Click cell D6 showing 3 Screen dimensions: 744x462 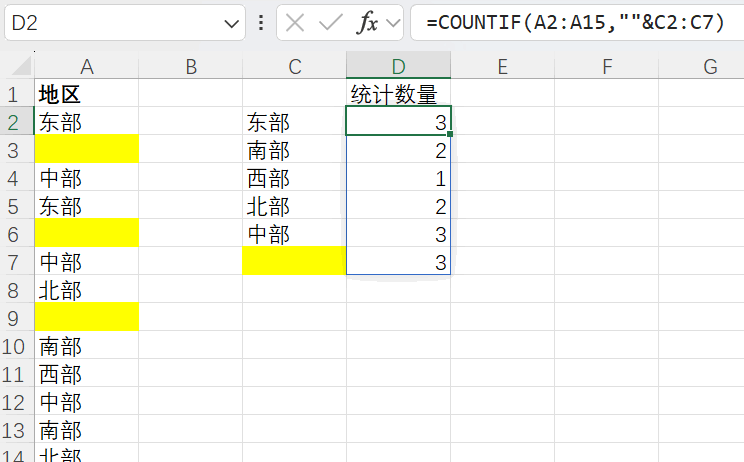pyautogui.click(x=399, y=235)
